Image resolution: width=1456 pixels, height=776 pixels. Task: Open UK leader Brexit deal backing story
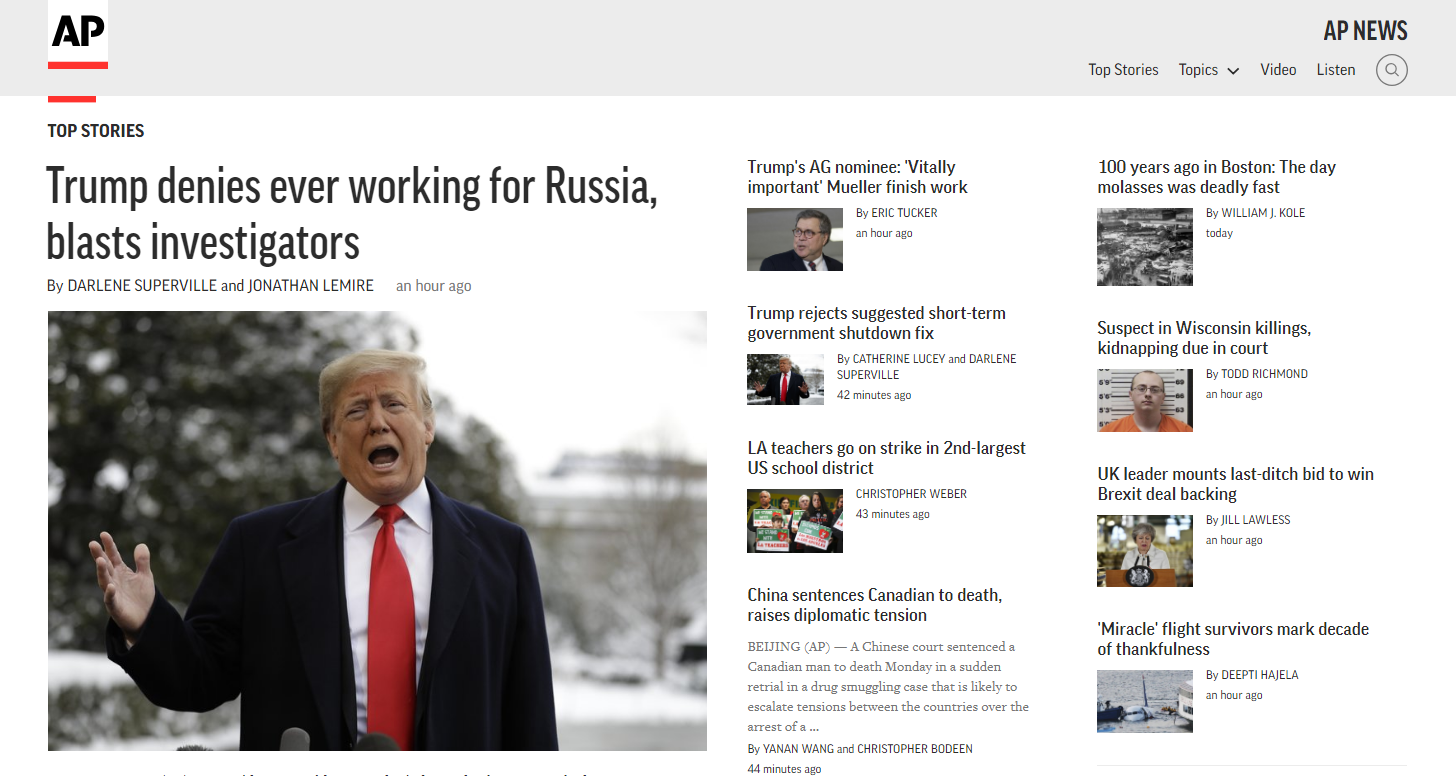click(1235, 484)
